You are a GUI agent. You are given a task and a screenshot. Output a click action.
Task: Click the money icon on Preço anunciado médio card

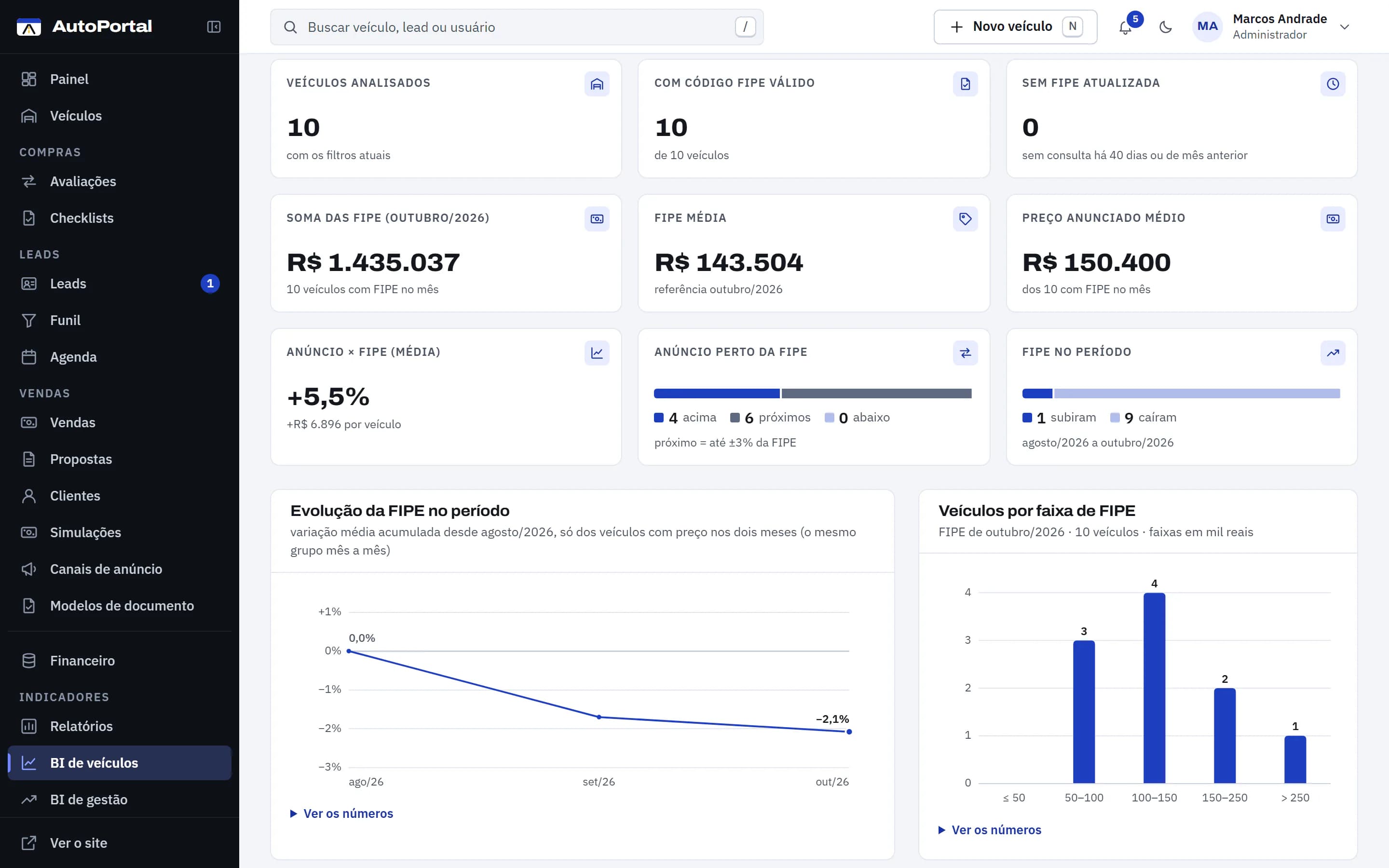1333,219
